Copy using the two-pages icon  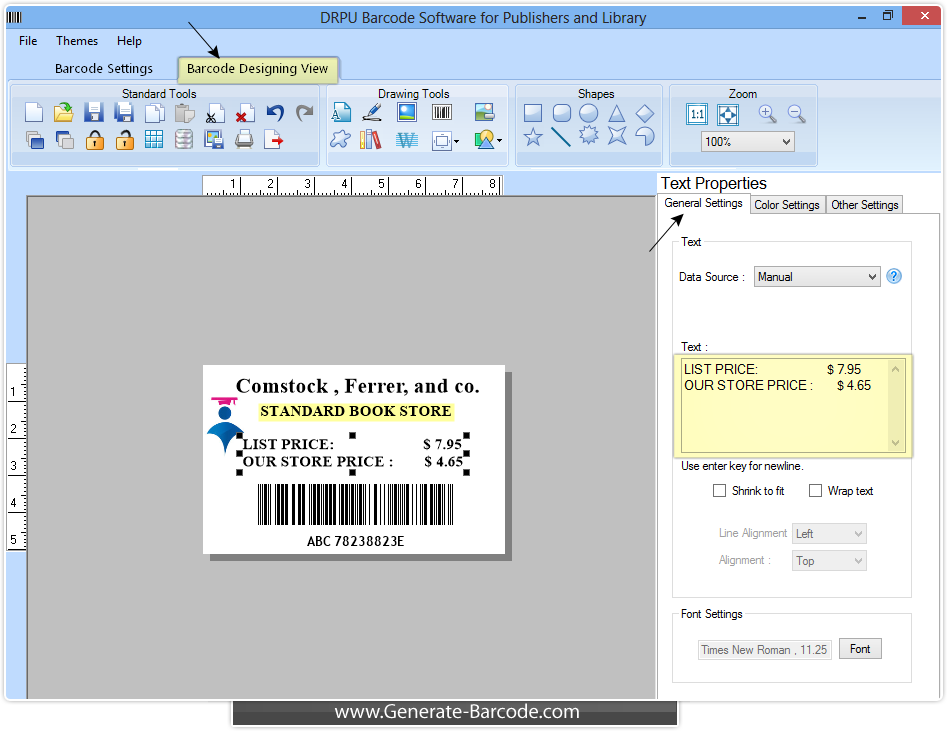pyautogui.click(x=155, y=113)
